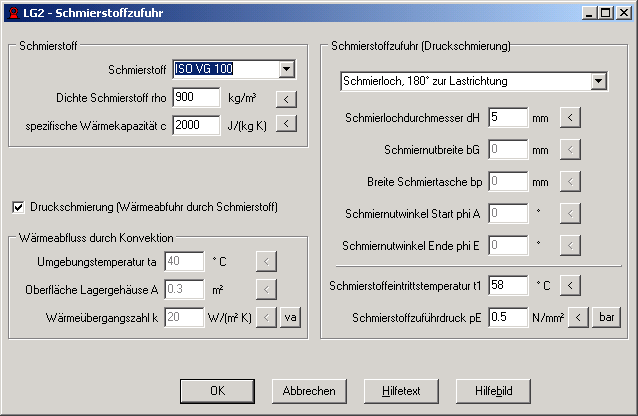Toggle the Druckschmierung checkbox

coord(18,207)
